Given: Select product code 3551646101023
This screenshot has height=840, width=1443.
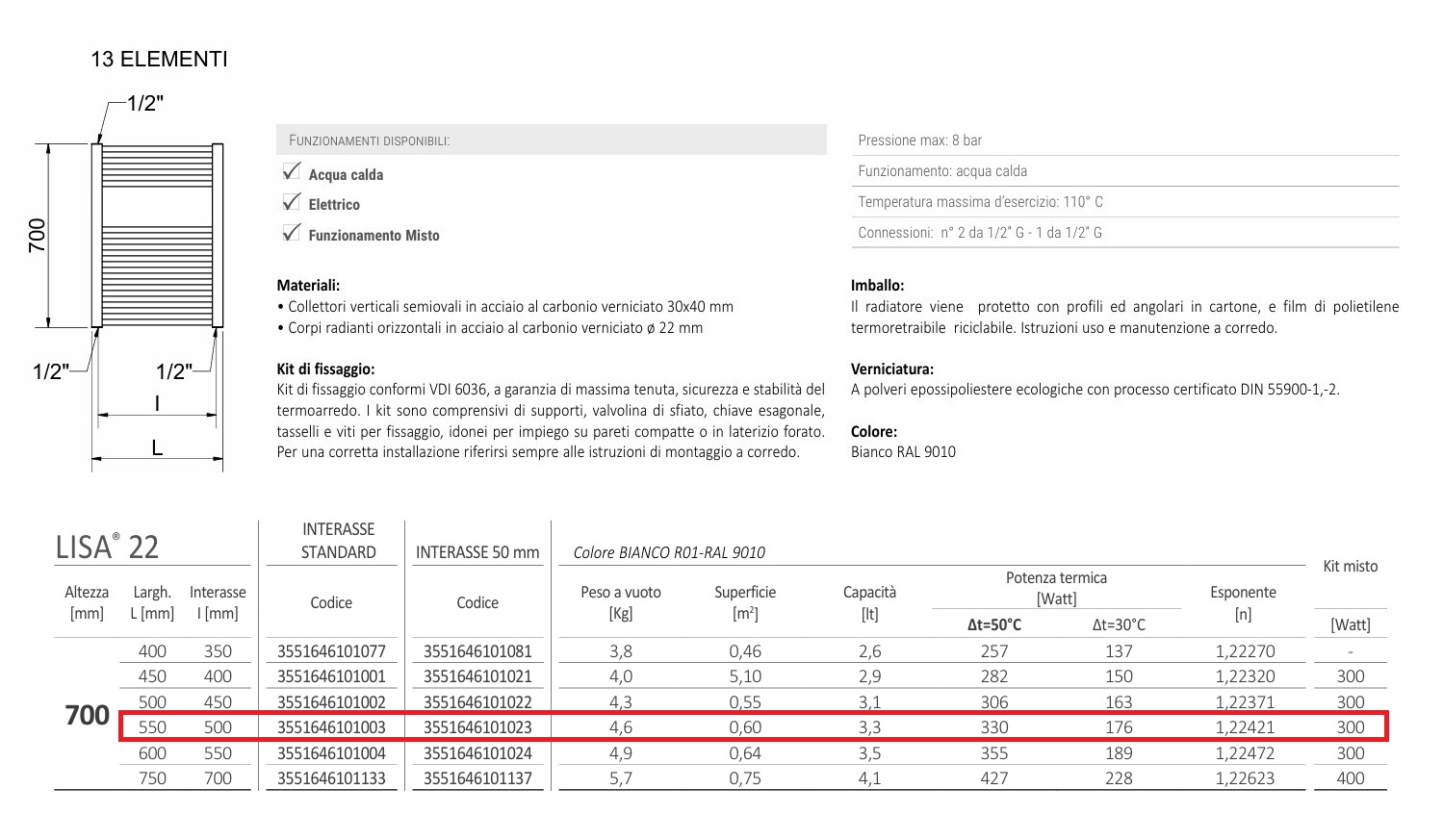Looking at the screenshot, I should [x=477, y=727].
